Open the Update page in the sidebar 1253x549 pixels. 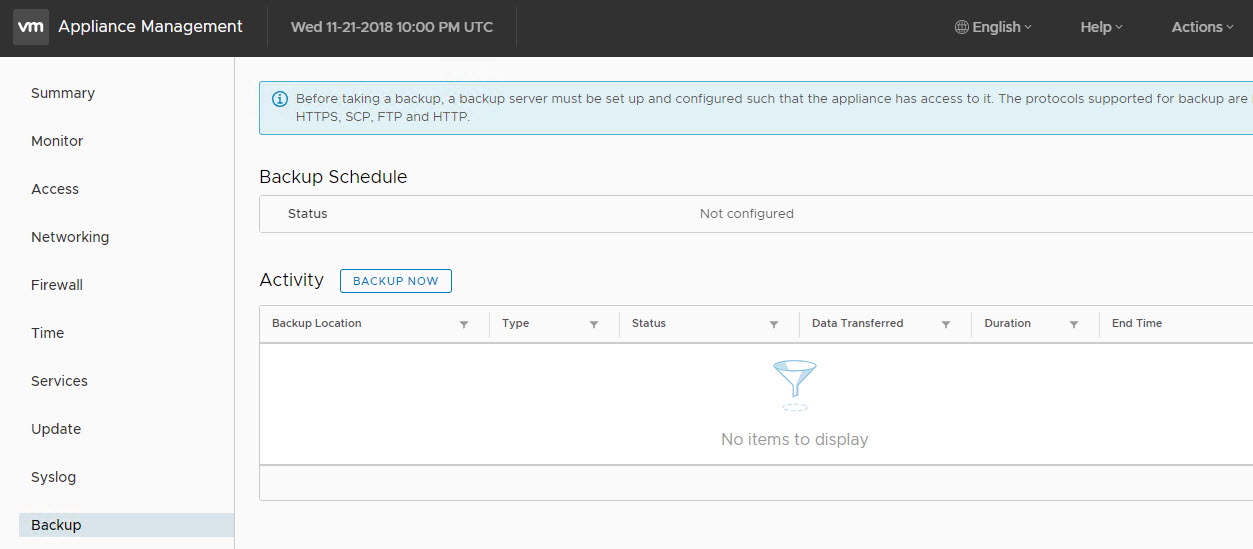56,429
